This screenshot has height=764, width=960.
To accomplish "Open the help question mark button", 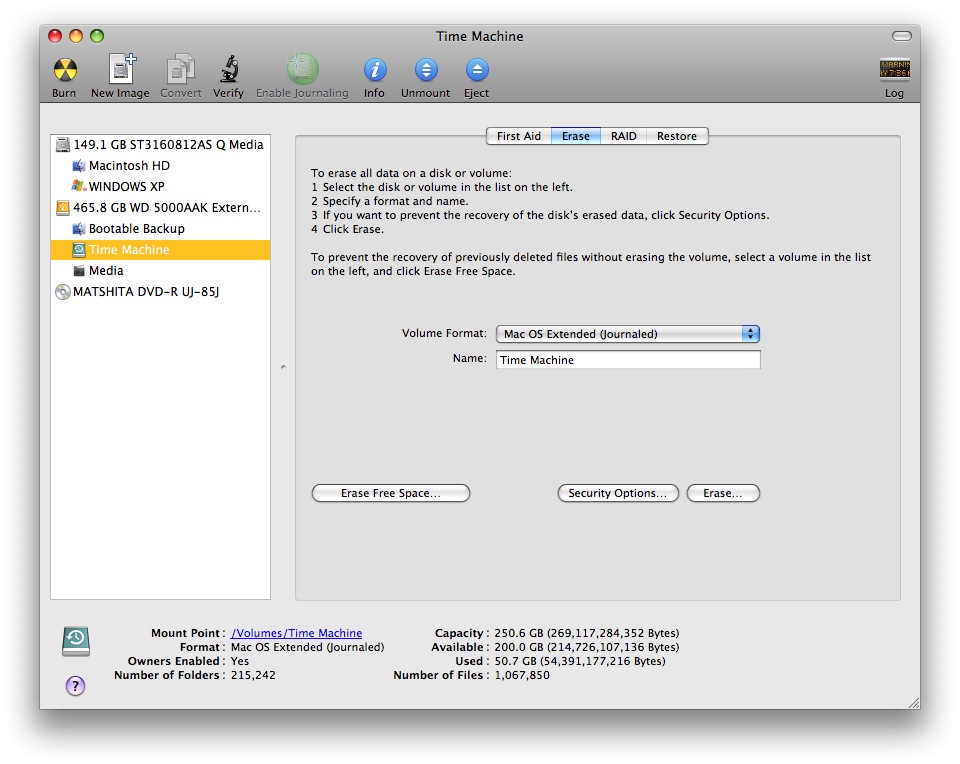I will pos(75,686).
